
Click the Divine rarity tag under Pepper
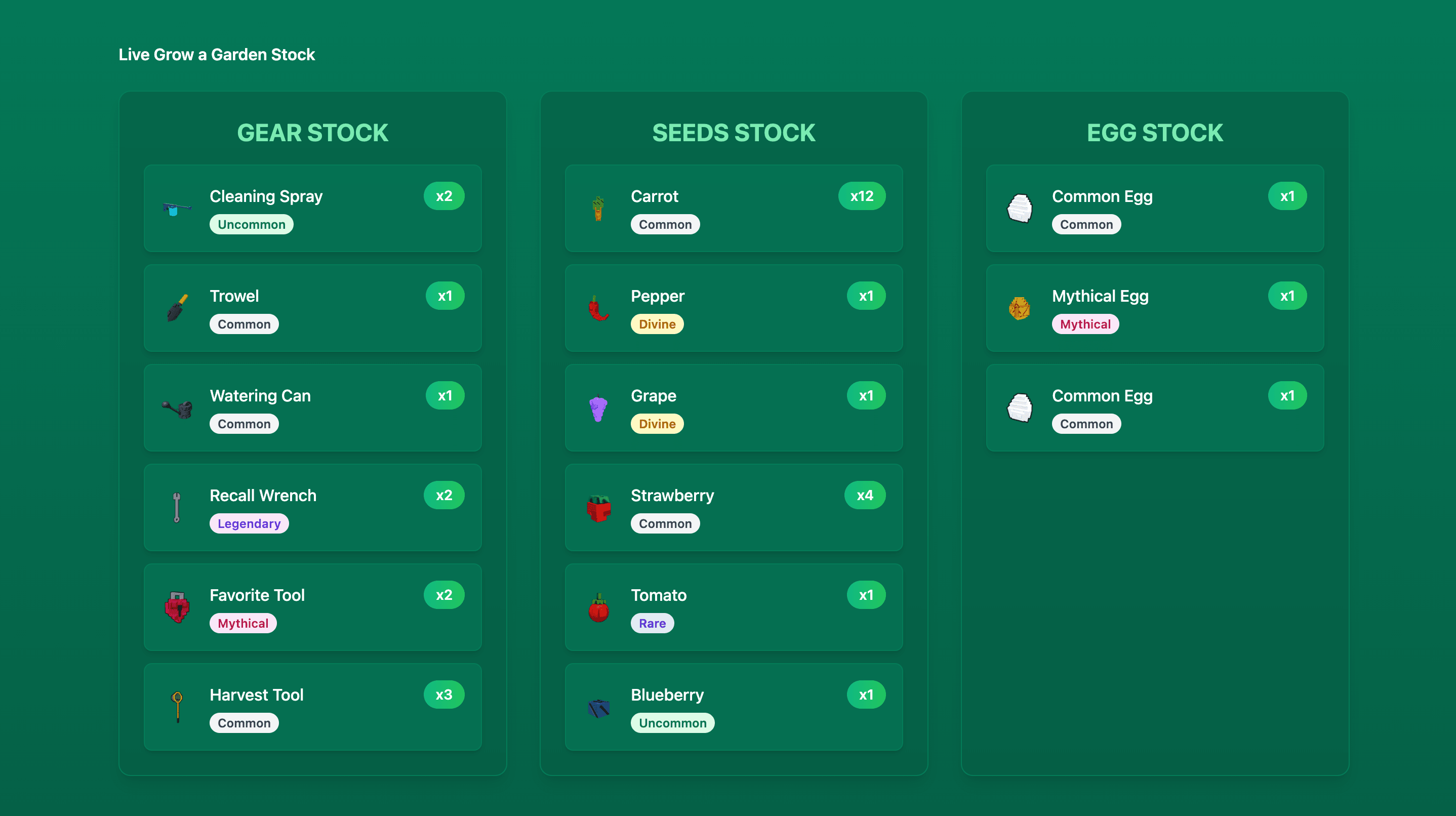657,324
